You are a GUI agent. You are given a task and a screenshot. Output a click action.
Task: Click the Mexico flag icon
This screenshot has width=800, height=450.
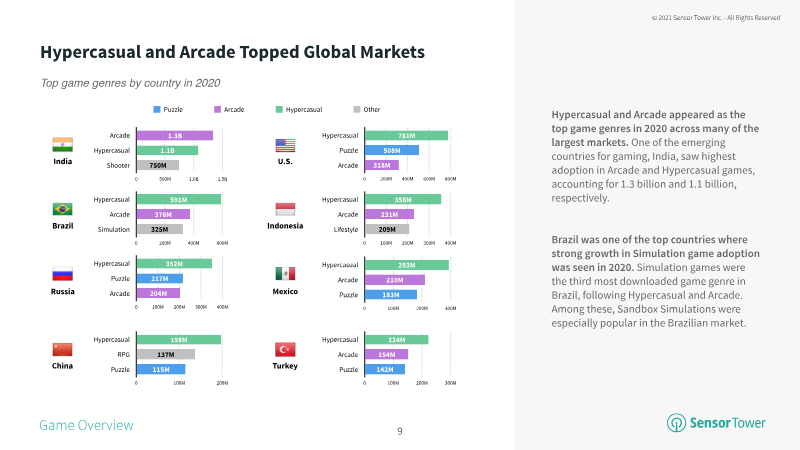pos(285,274)
